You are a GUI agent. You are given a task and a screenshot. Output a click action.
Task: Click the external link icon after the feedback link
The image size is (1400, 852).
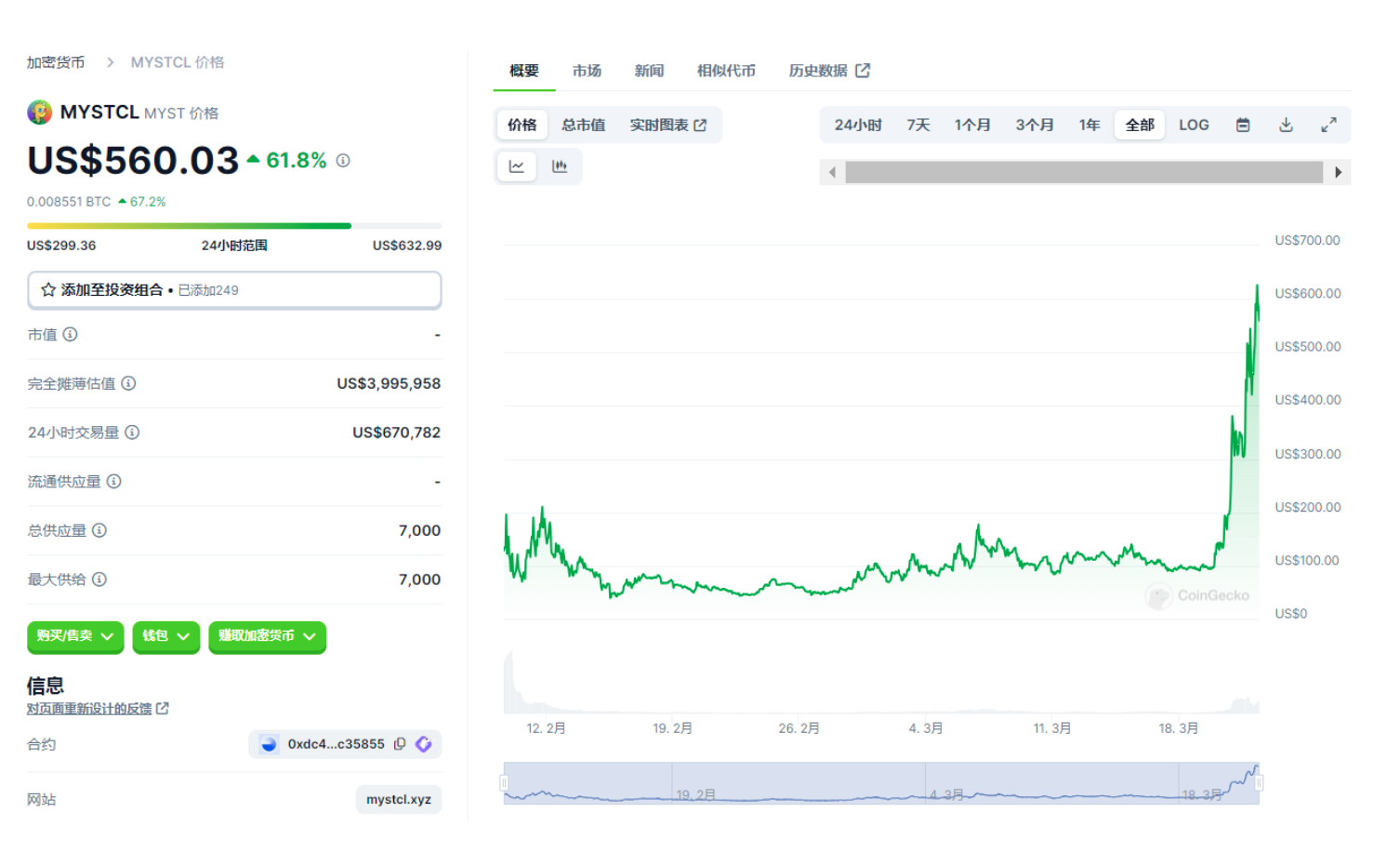coord(163,709)
